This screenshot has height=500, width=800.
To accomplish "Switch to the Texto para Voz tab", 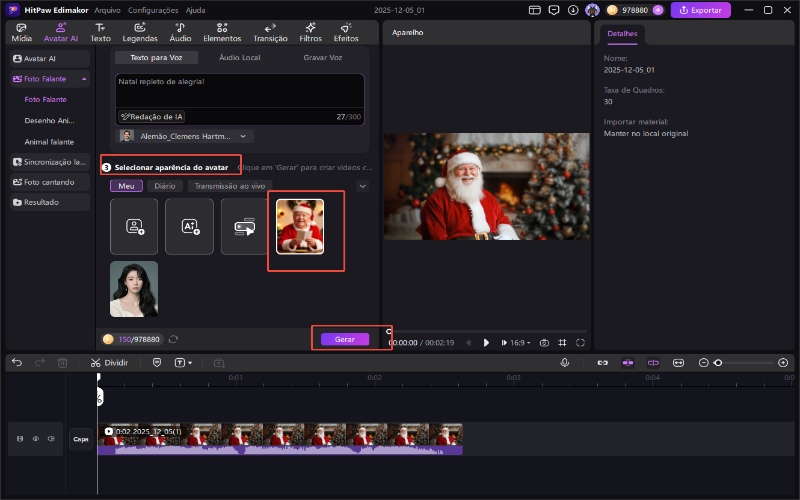I will (x=156, y=58).
